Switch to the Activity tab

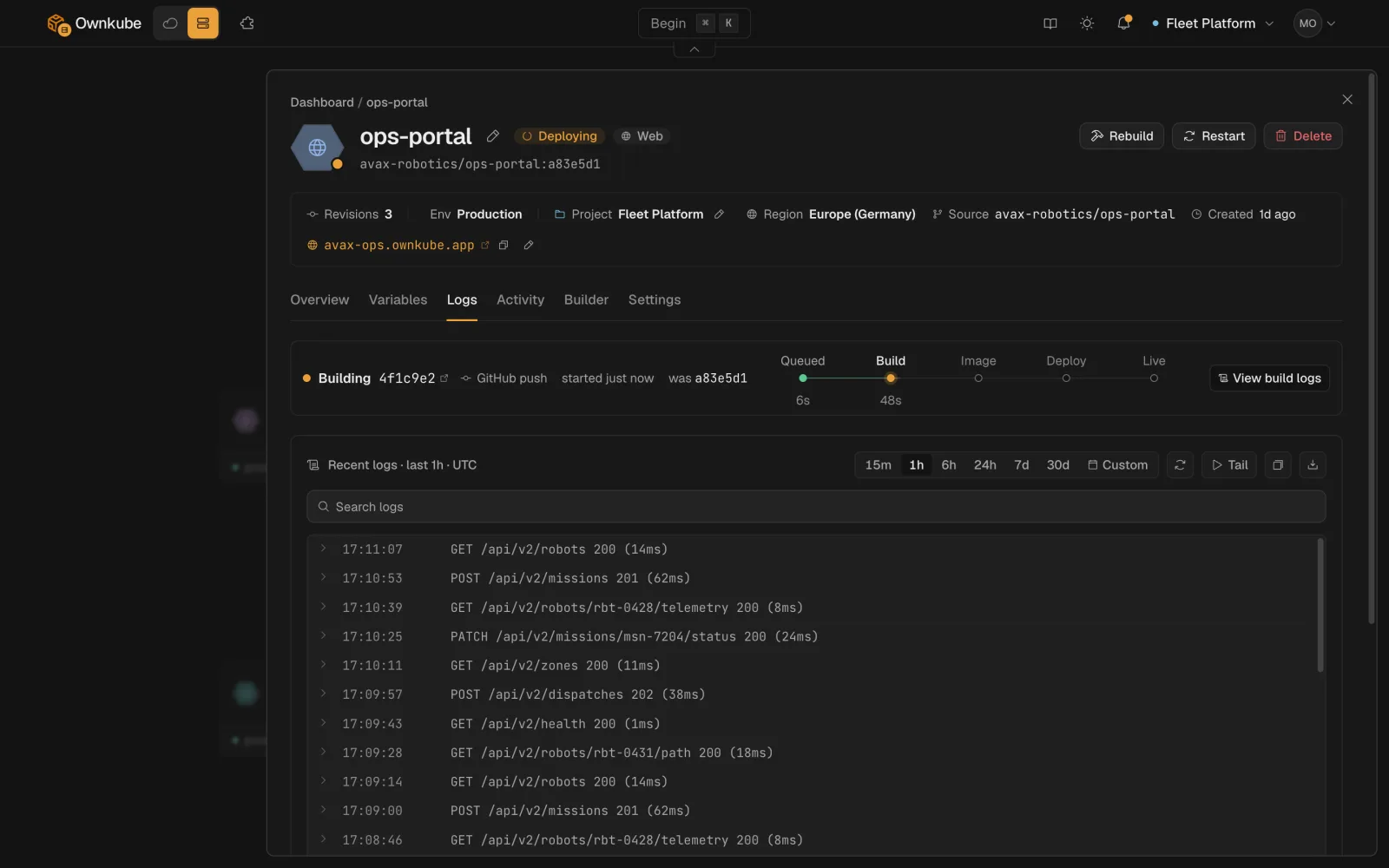(x=520, y=299)
